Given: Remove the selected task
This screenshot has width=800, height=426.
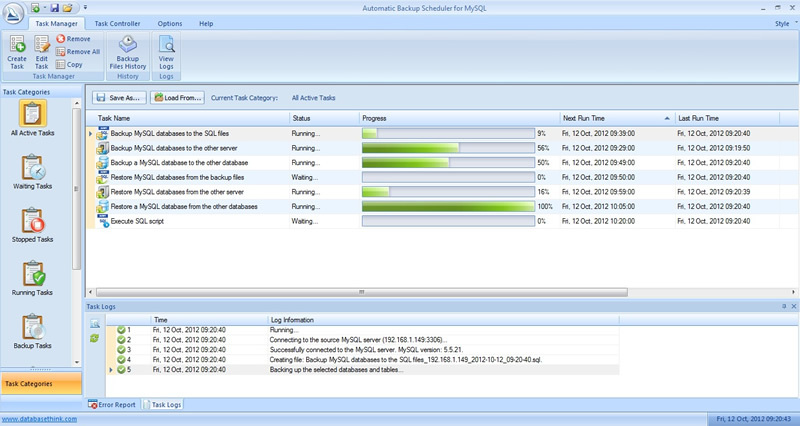Looking at the screenshot, I should 73,39.
